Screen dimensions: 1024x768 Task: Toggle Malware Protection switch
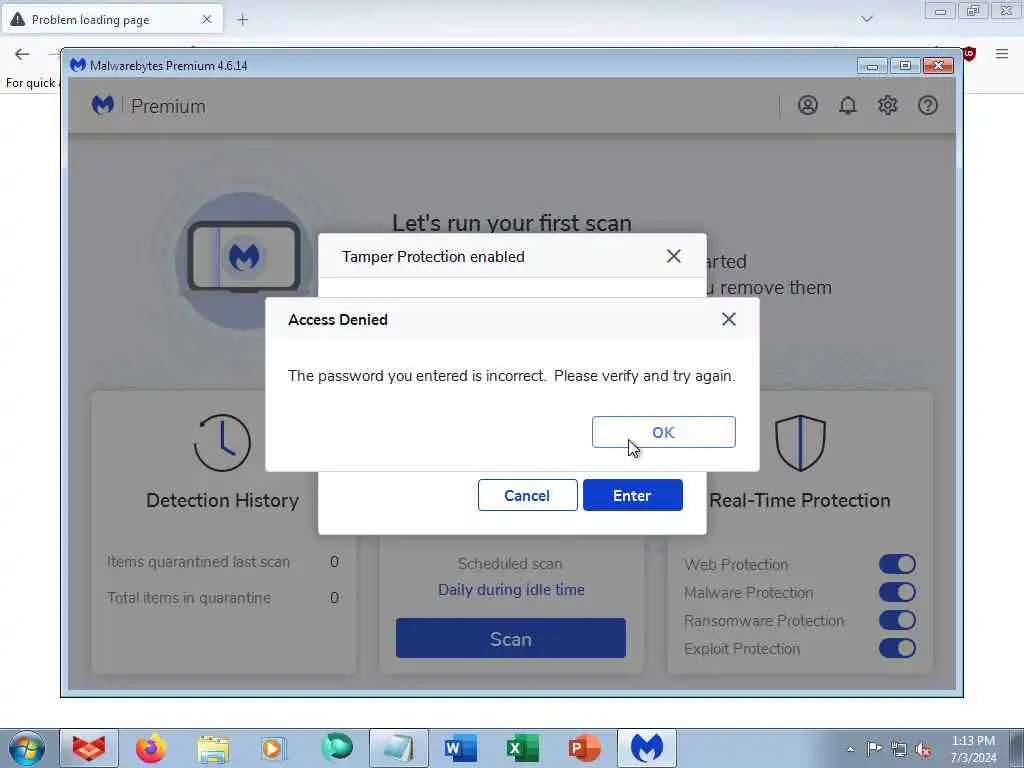coord(897,592)
